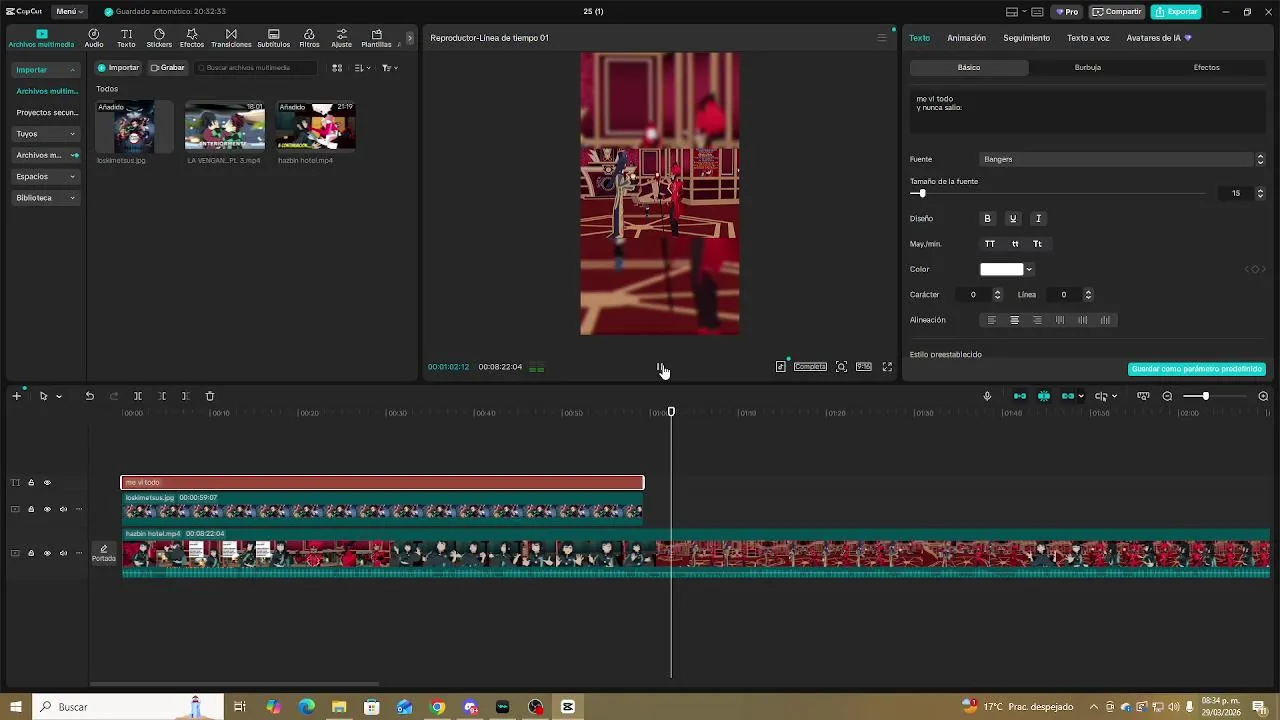Hide the hazbin hotel.mp4 main track
Screen dimensions: 1280x720
pyautogui.click(x=47, y=553)
